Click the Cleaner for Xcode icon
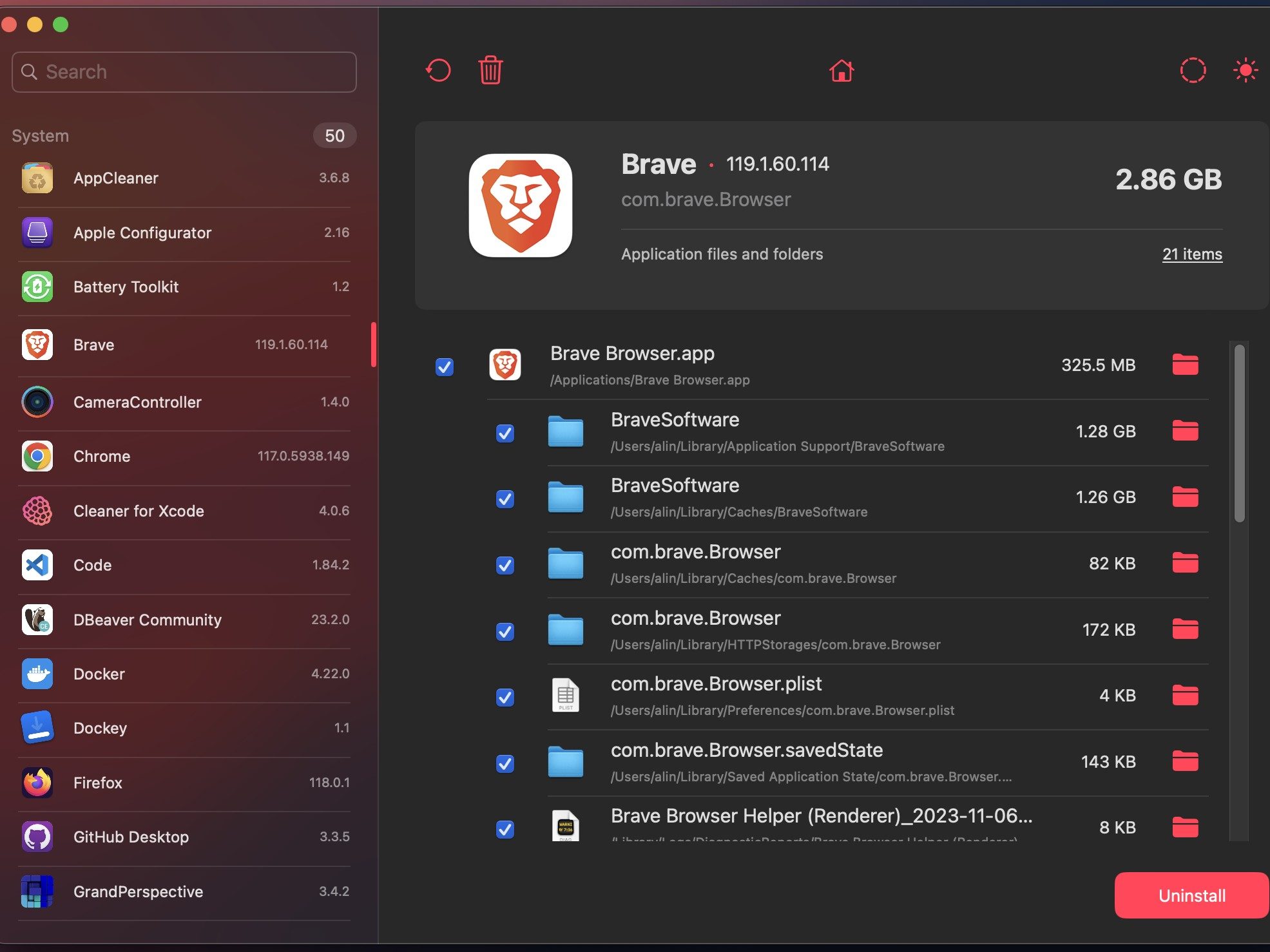Viewport: 1270px width, 952px height. [x=37, y=511]
